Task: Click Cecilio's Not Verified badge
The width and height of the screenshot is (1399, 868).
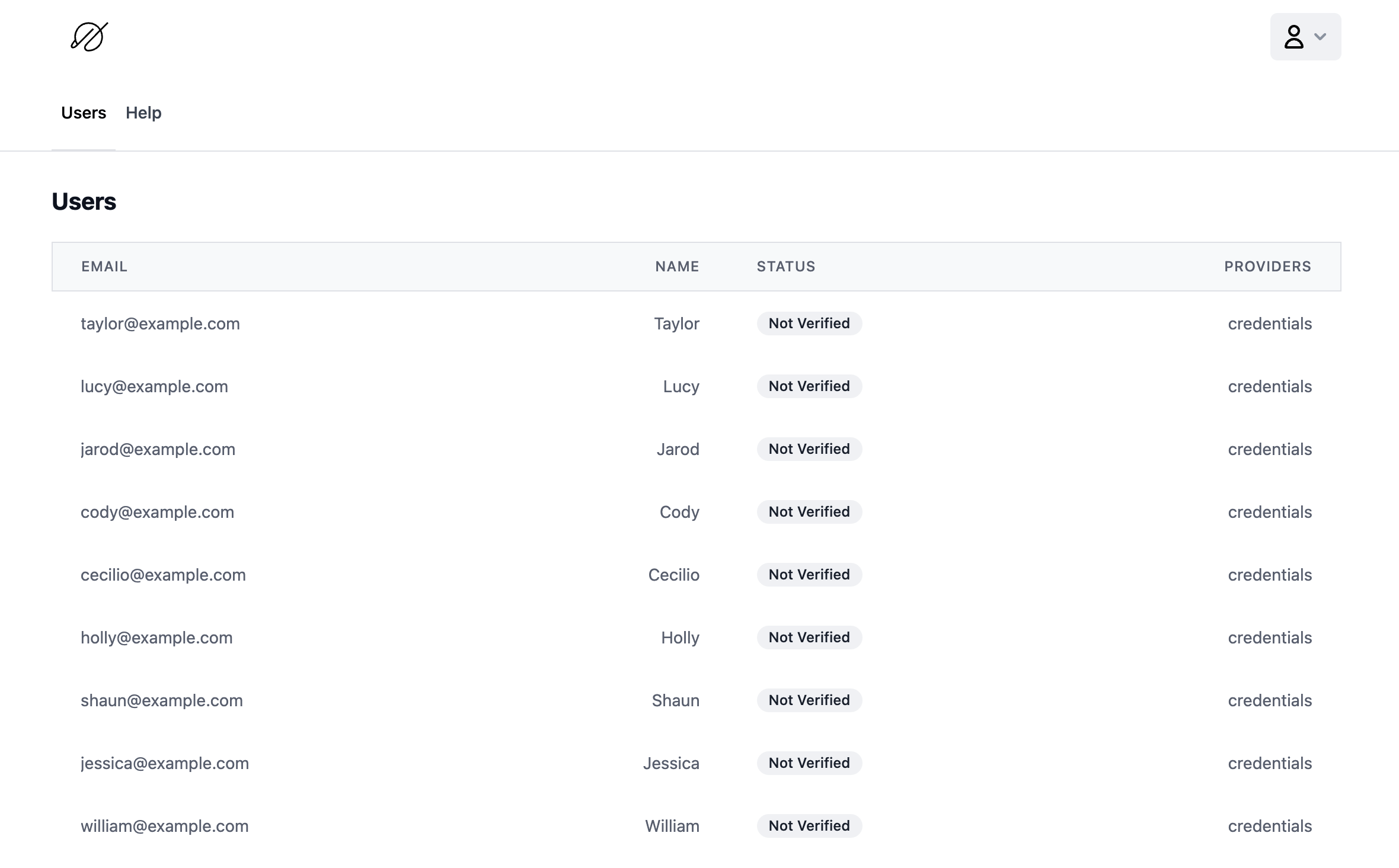Action: click(809, 575)
